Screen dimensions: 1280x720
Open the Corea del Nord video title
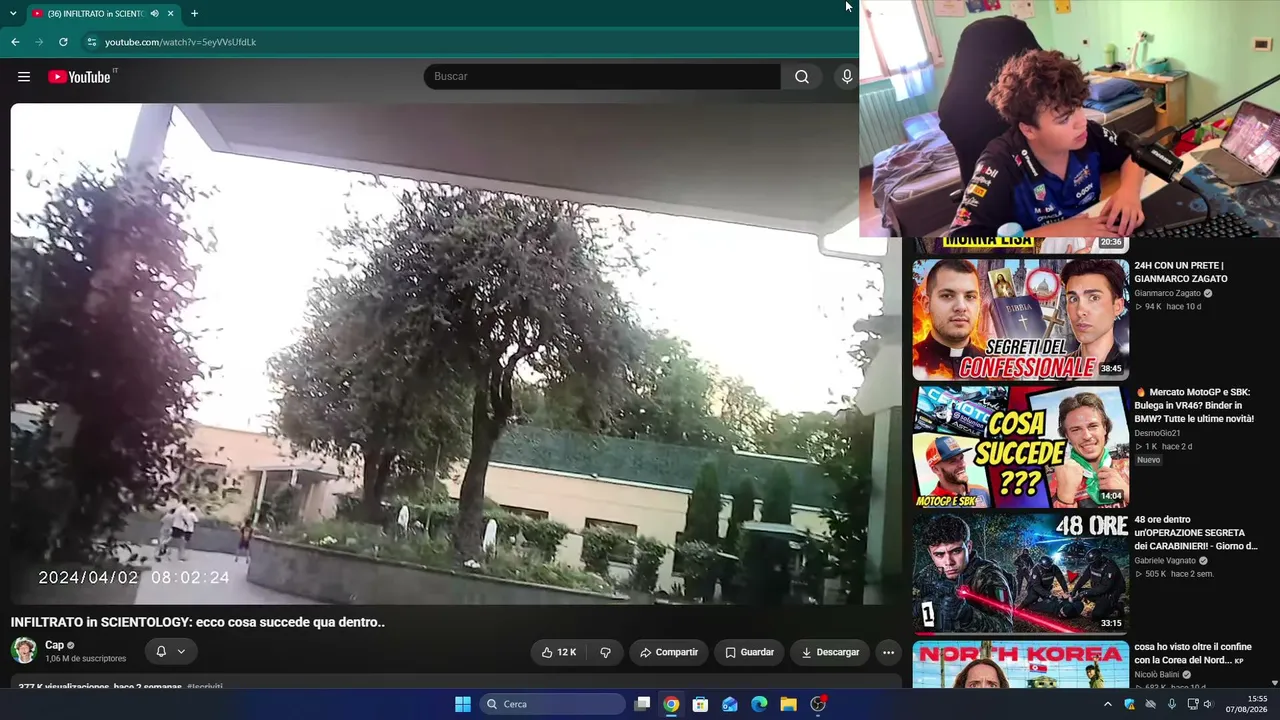click(1193, 654)
